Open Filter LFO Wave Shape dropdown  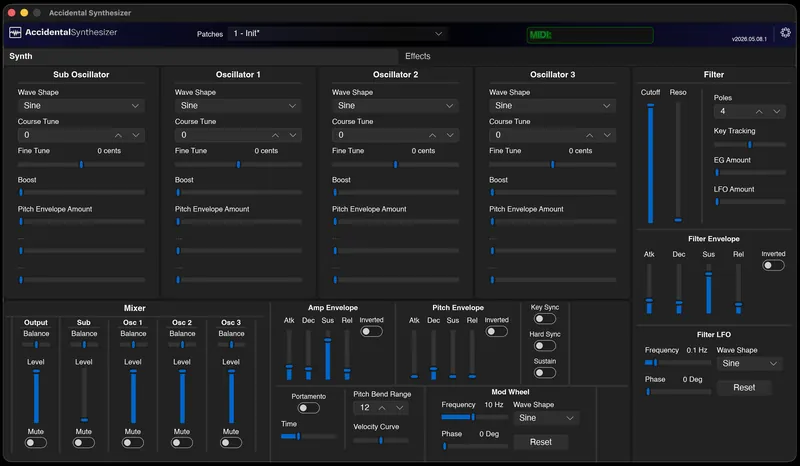[749, 363]
